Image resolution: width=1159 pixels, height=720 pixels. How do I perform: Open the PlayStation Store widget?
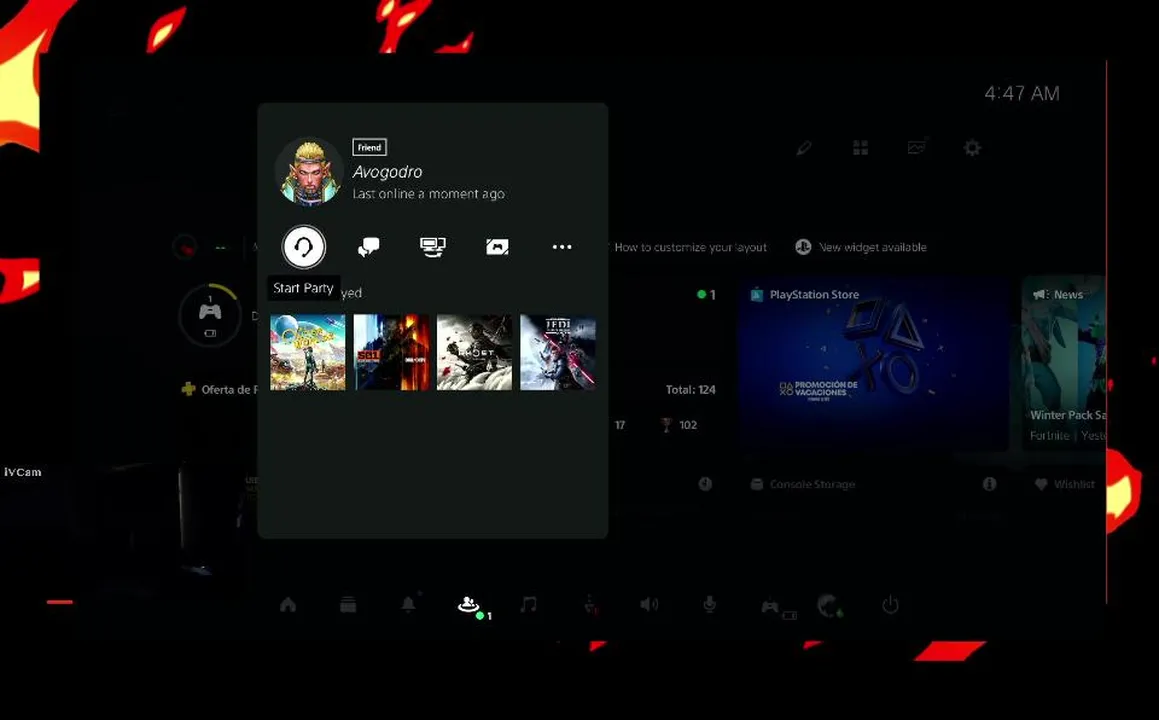(874, 364)
